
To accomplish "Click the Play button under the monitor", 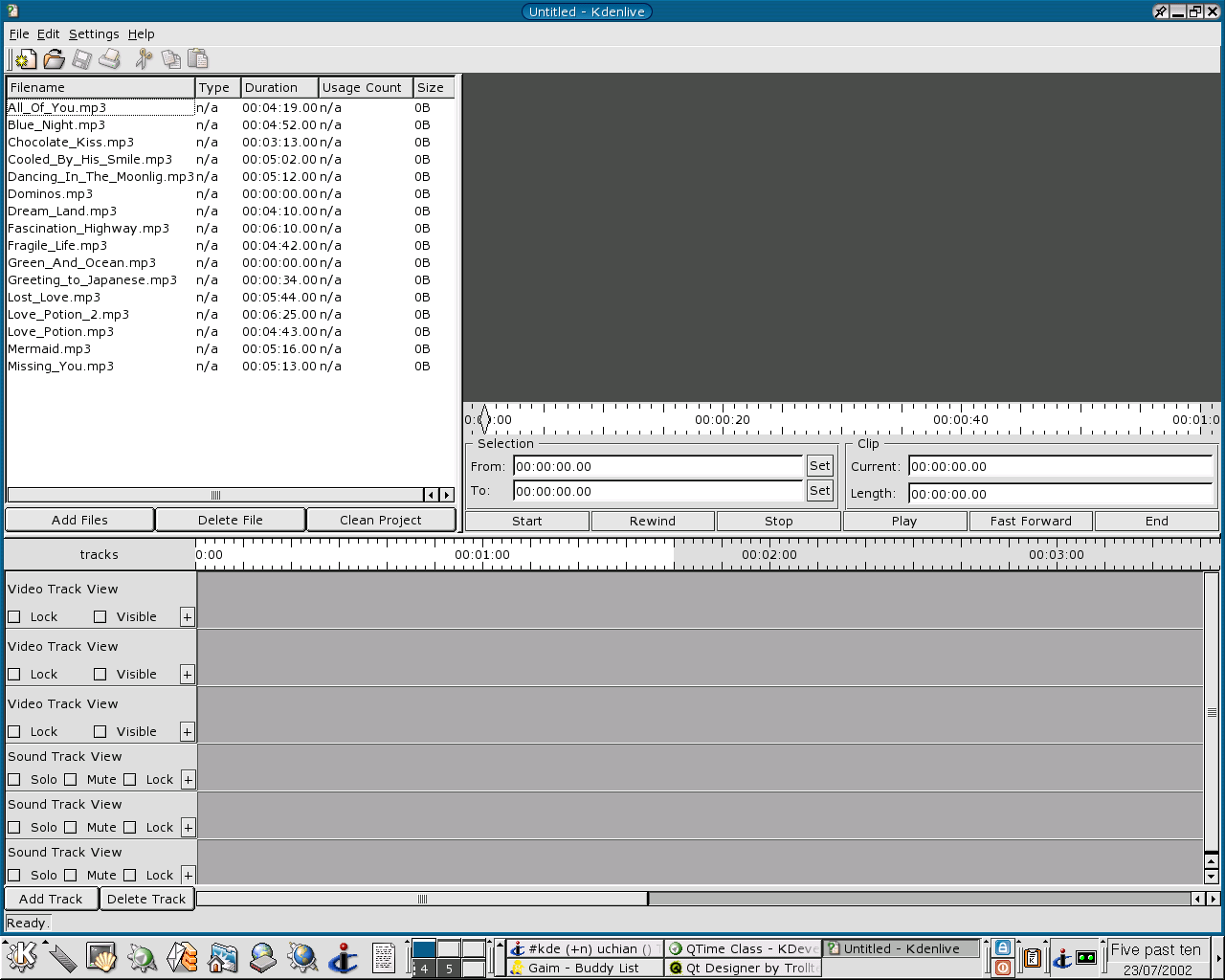I will pos(903,522).
